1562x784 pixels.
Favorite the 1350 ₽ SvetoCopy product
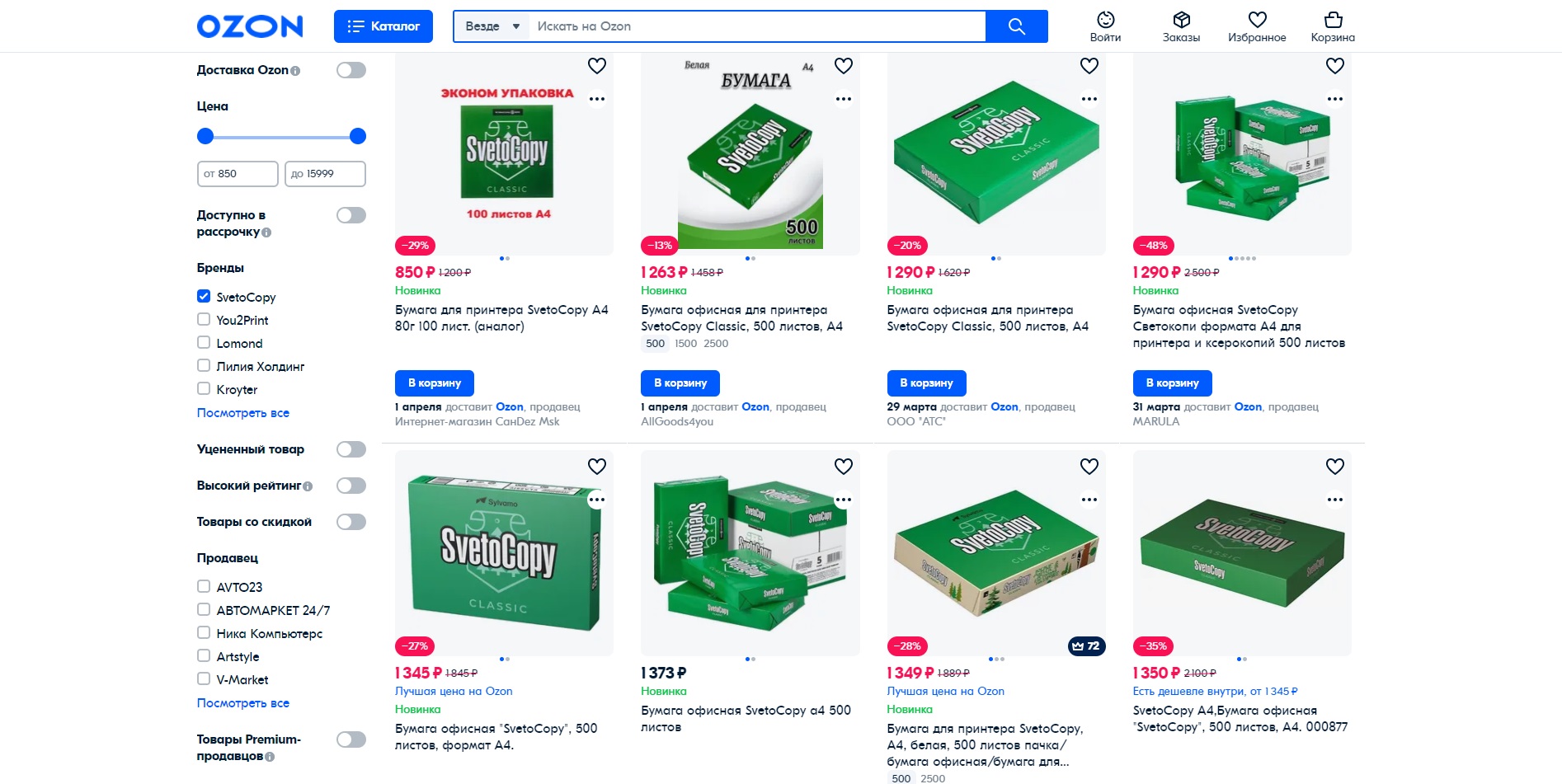[x=1334, y=467]
